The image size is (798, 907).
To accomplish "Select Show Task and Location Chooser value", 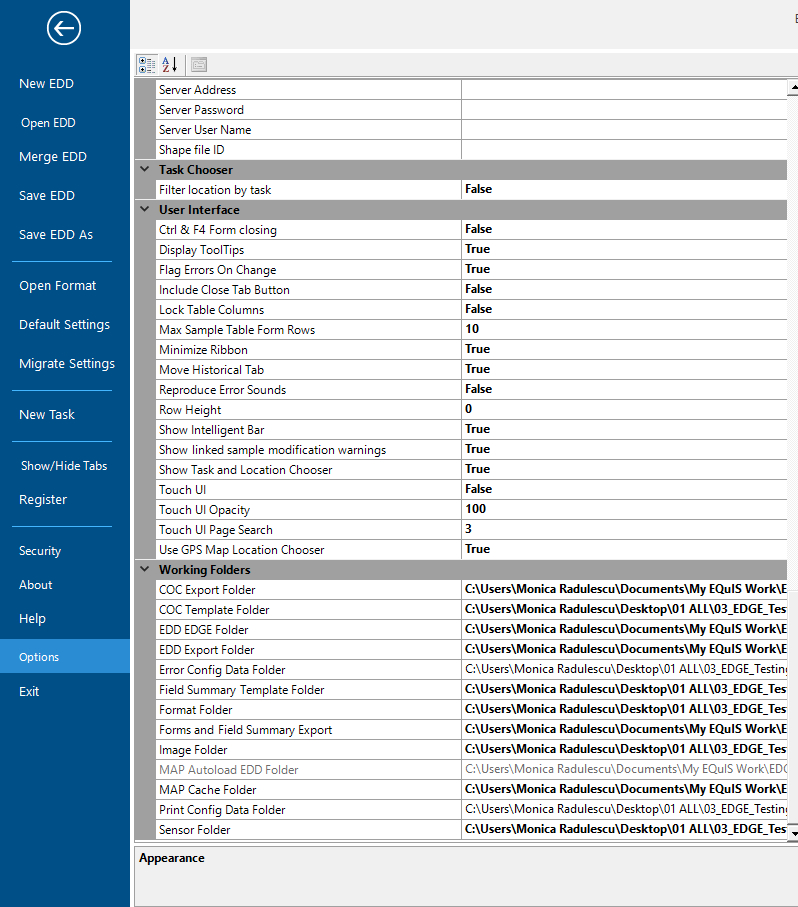I will pyautogui.click(x=624, y=470).
